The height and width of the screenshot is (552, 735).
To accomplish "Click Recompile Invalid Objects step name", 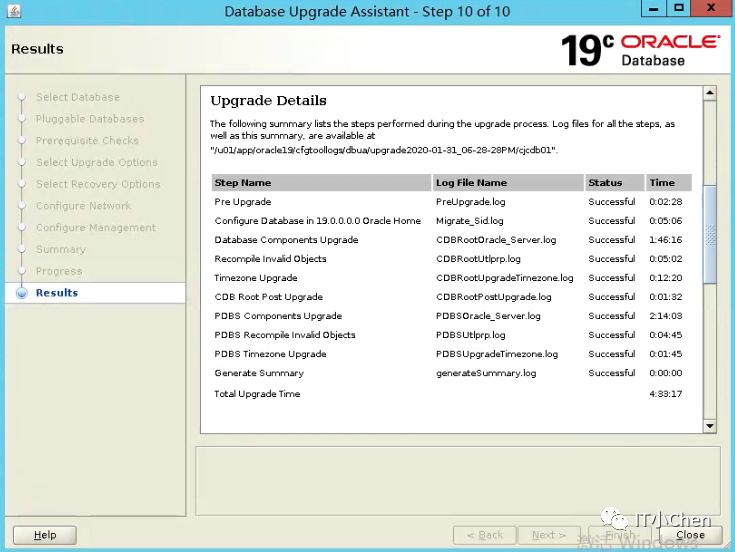I will point(270,259).
